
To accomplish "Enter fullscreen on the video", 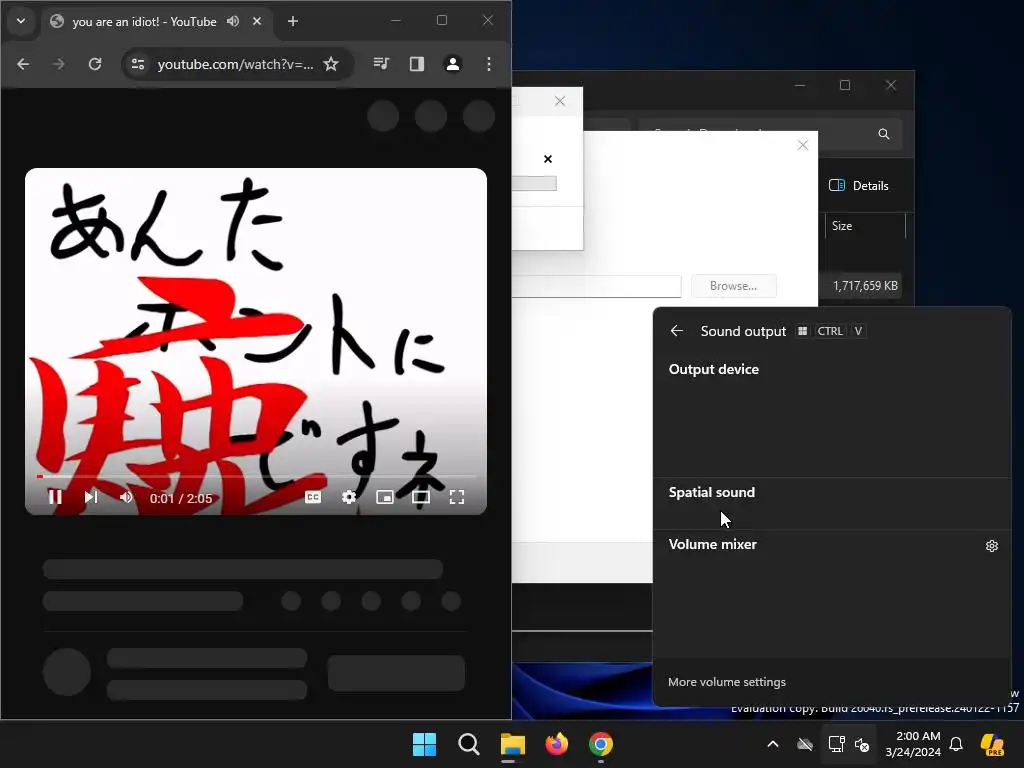I will 457,498.
